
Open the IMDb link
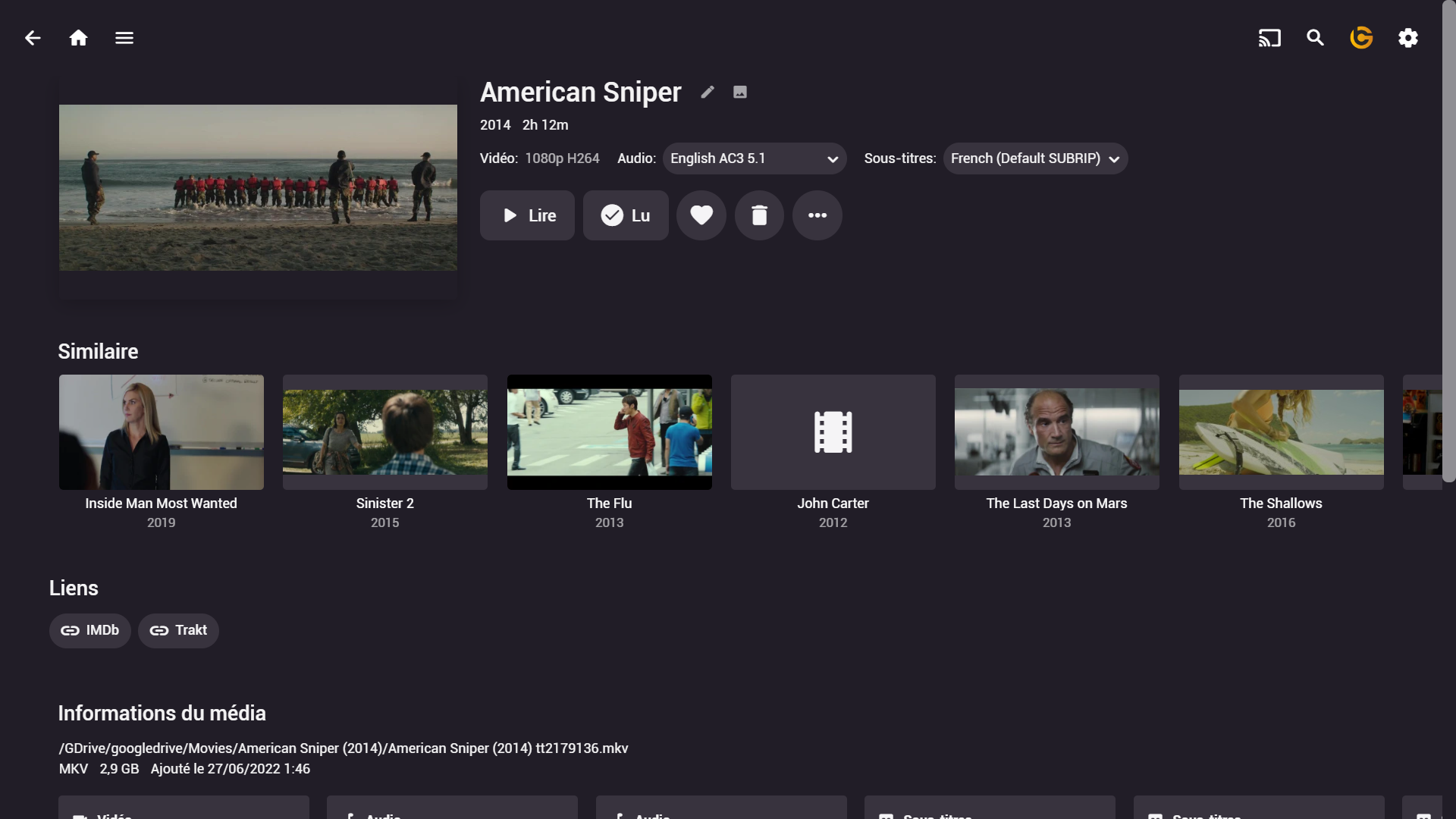click(x=90, y=630)
